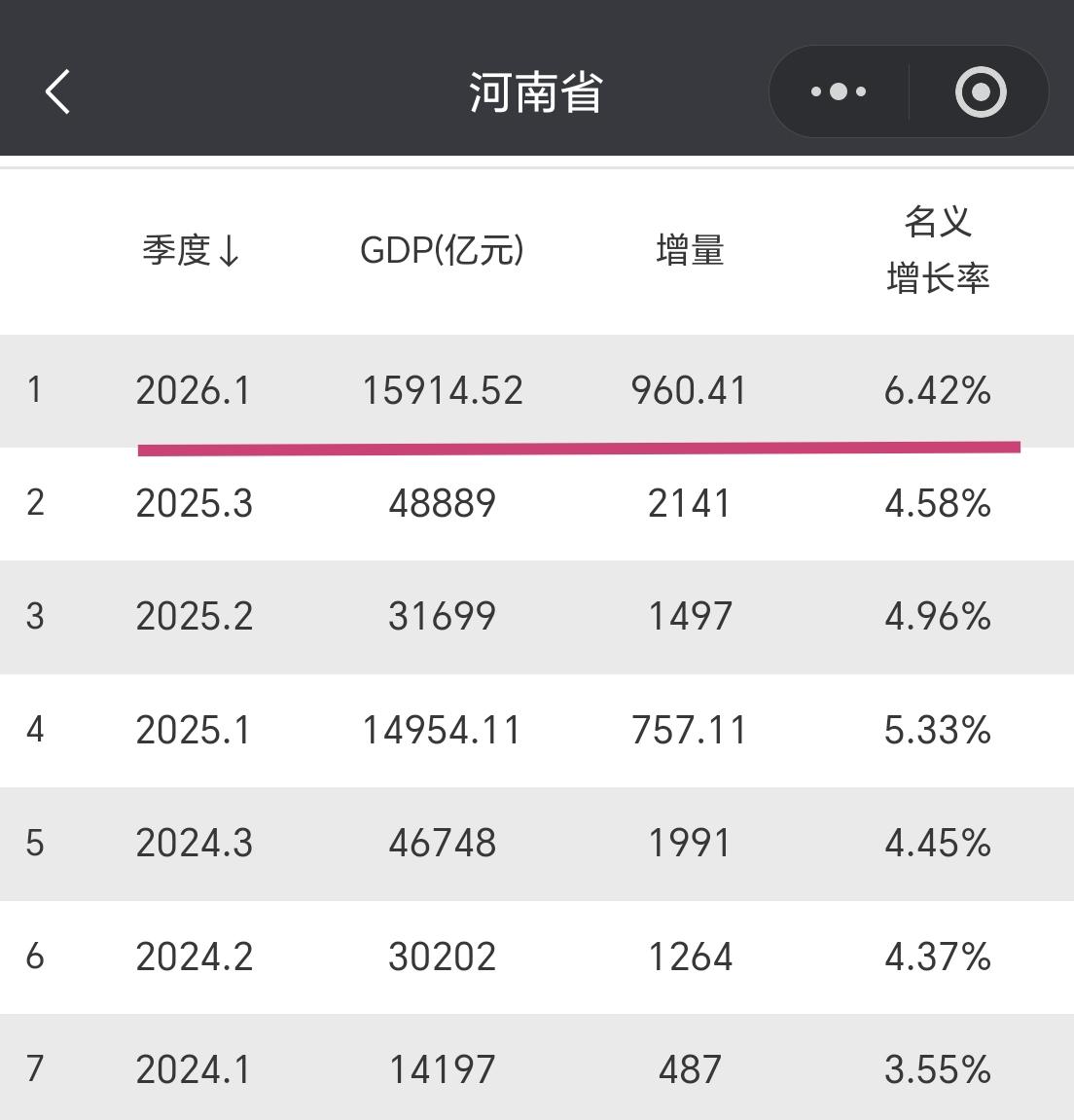Tap the capsule control in top-right corner
Screen dimensions: 1074x1120
[908, 91]
